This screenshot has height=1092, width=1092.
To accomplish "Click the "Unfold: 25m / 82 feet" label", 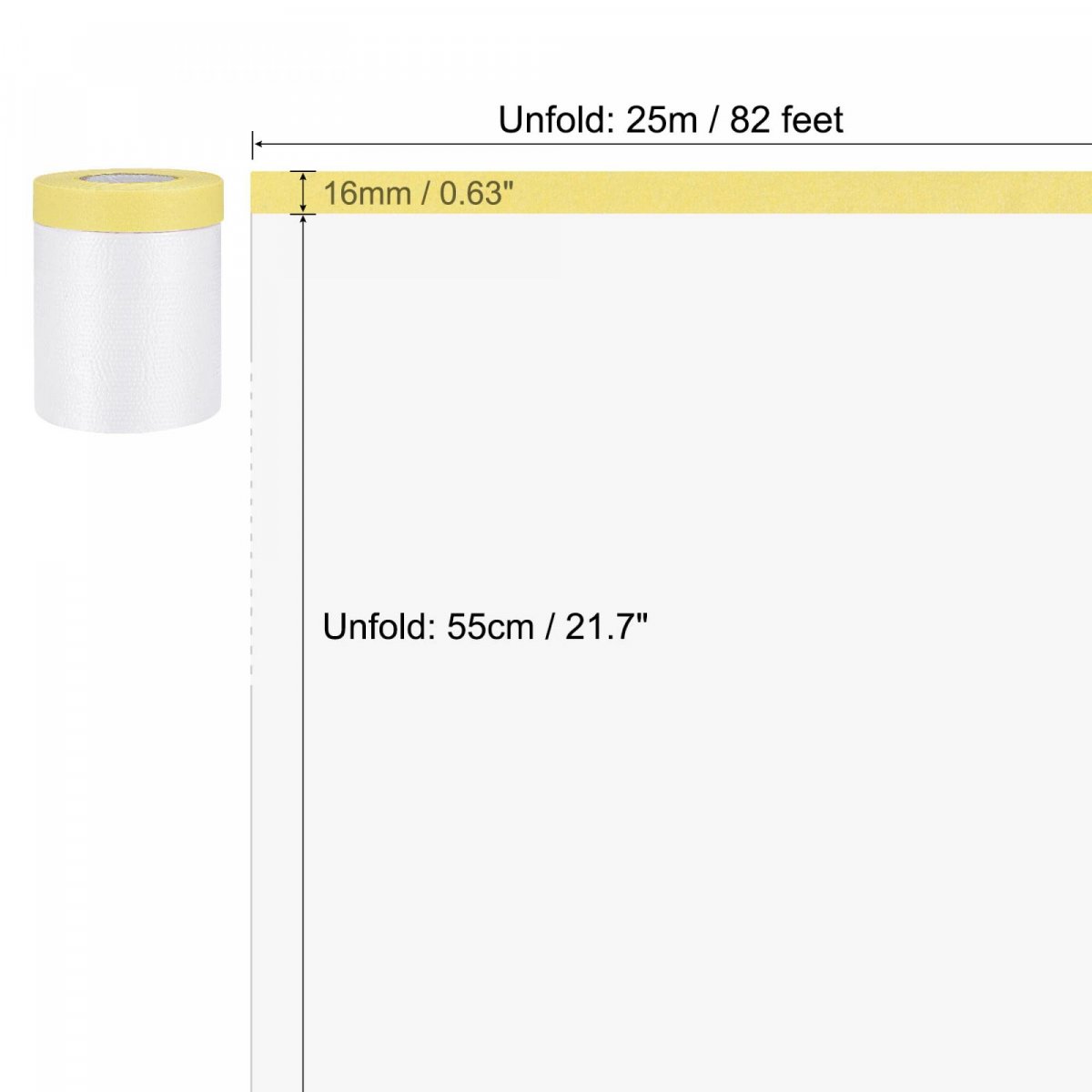I will tap(671, 120).
